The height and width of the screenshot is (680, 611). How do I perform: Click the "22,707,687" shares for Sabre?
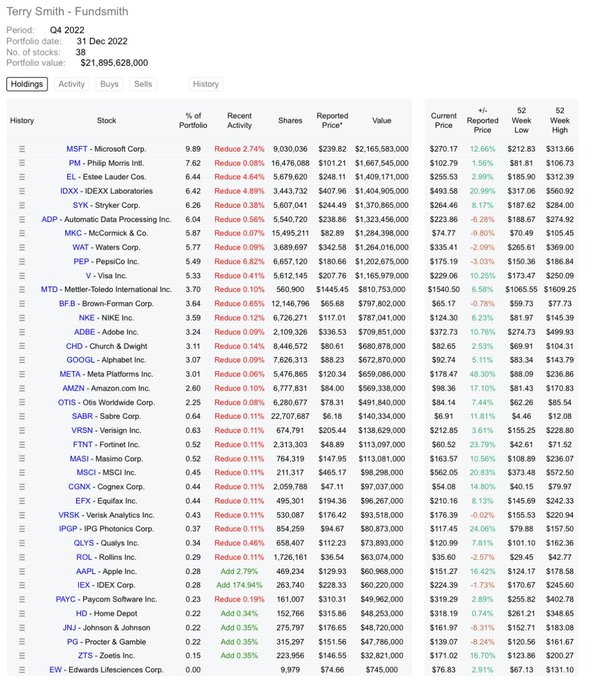[x=290, y=416]
